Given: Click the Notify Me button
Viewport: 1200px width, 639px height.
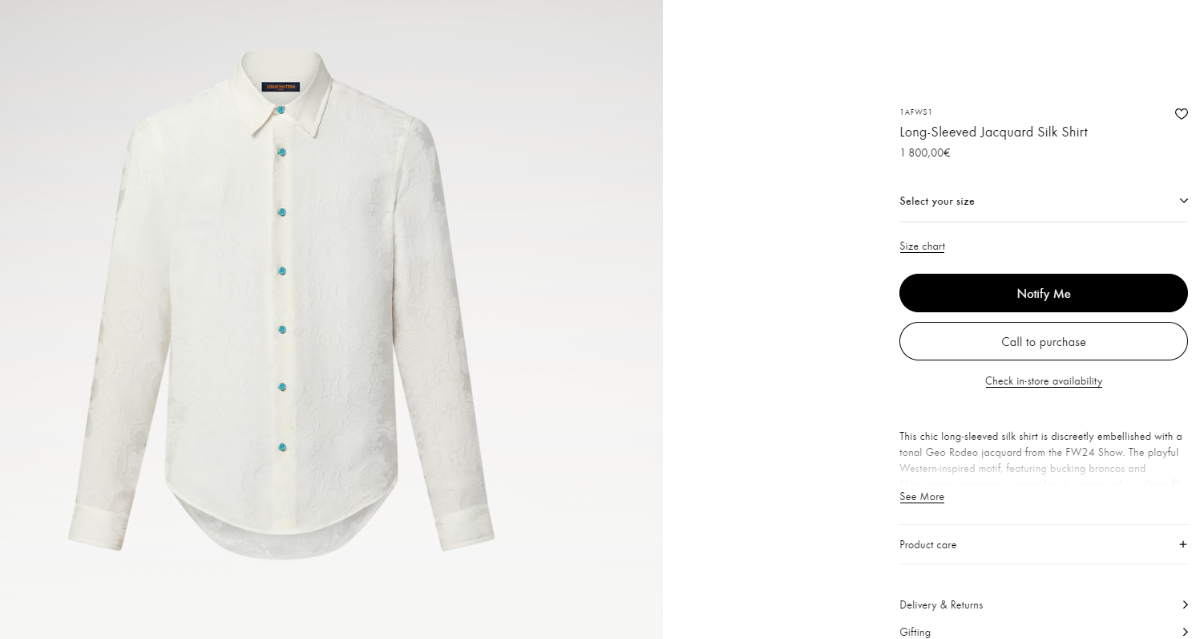Looking at the screenshot, I should (x=1043, y=293).
